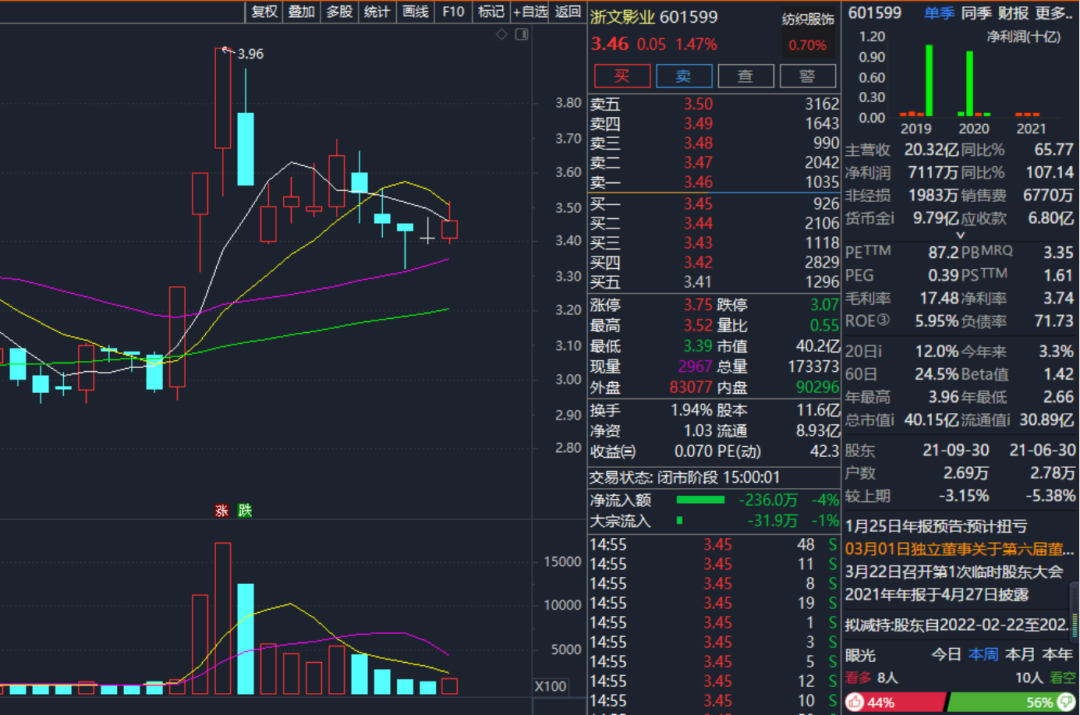Click 股东 户数 2.69万 value
The height and width of the screenshot is (715, 1080).
click(x=966, y=473)
